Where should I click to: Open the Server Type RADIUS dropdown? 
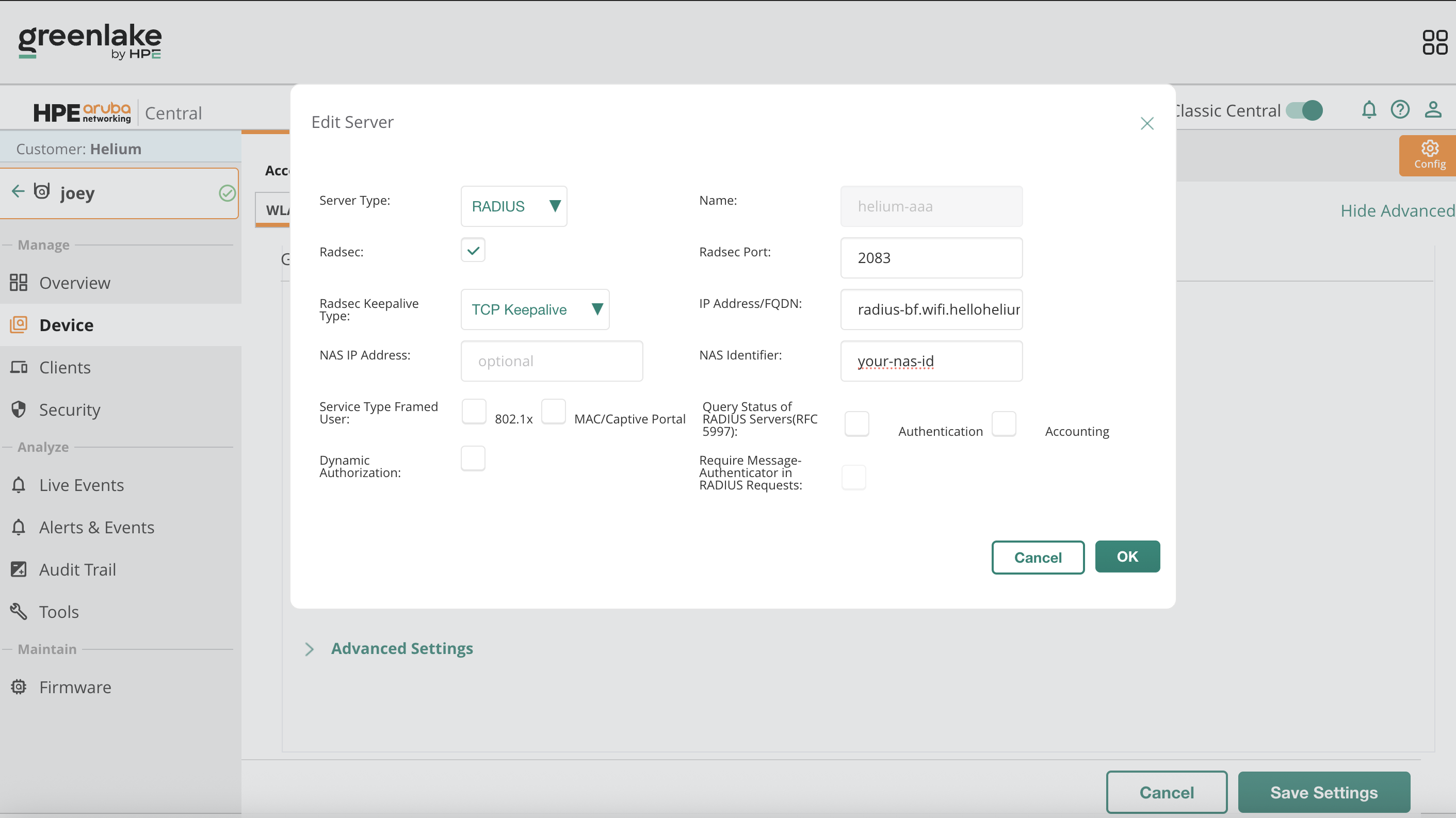point(513,206)
